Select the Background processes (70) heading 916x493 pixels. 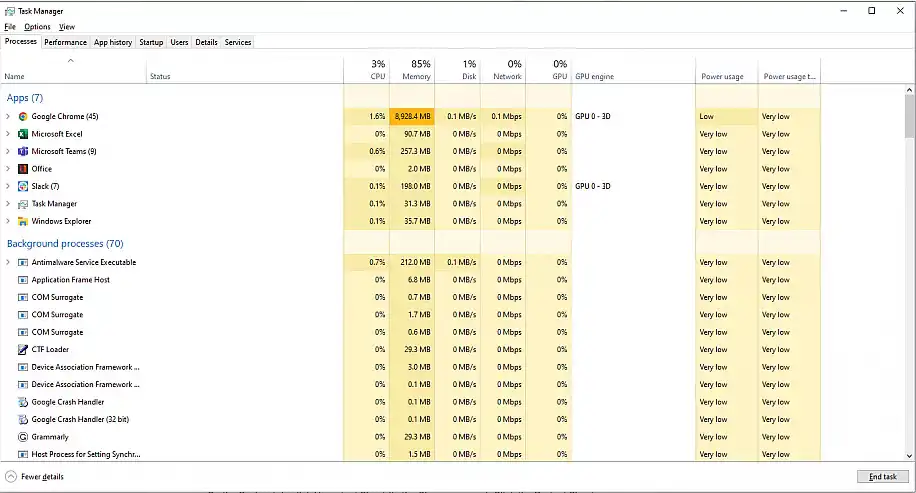(65, 244)
